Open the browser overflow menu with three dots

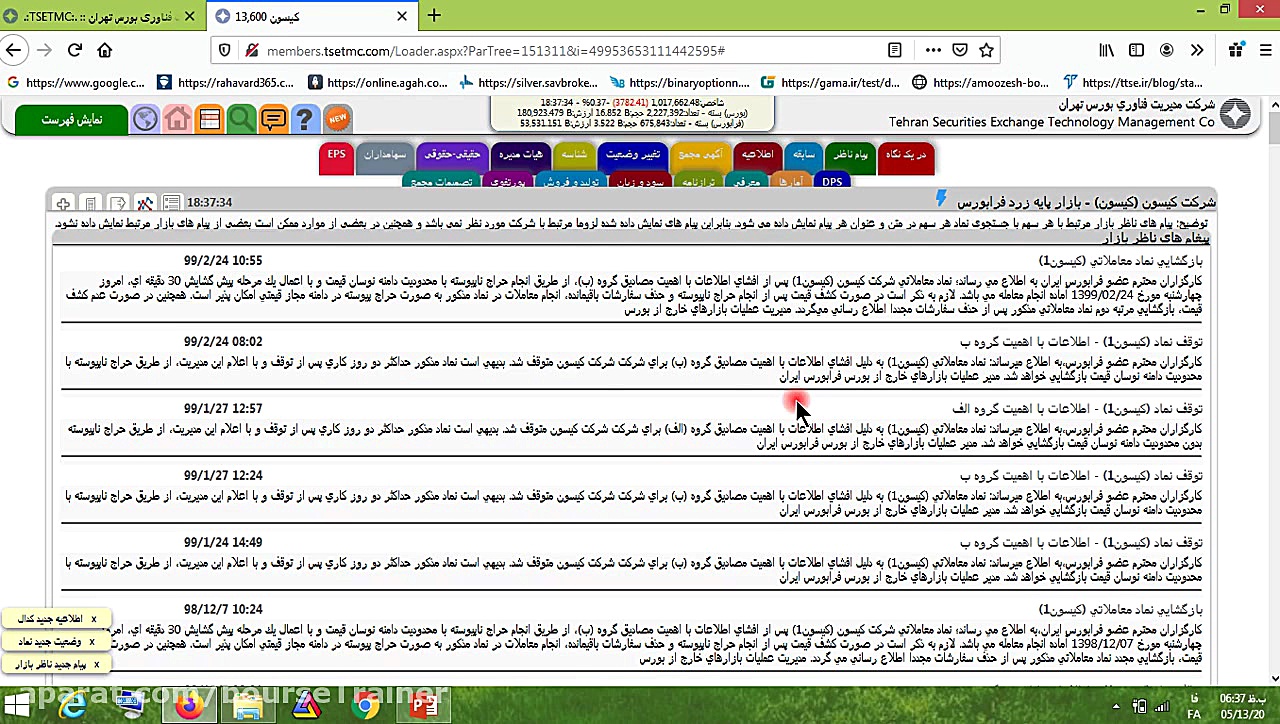tap(932, 50)
